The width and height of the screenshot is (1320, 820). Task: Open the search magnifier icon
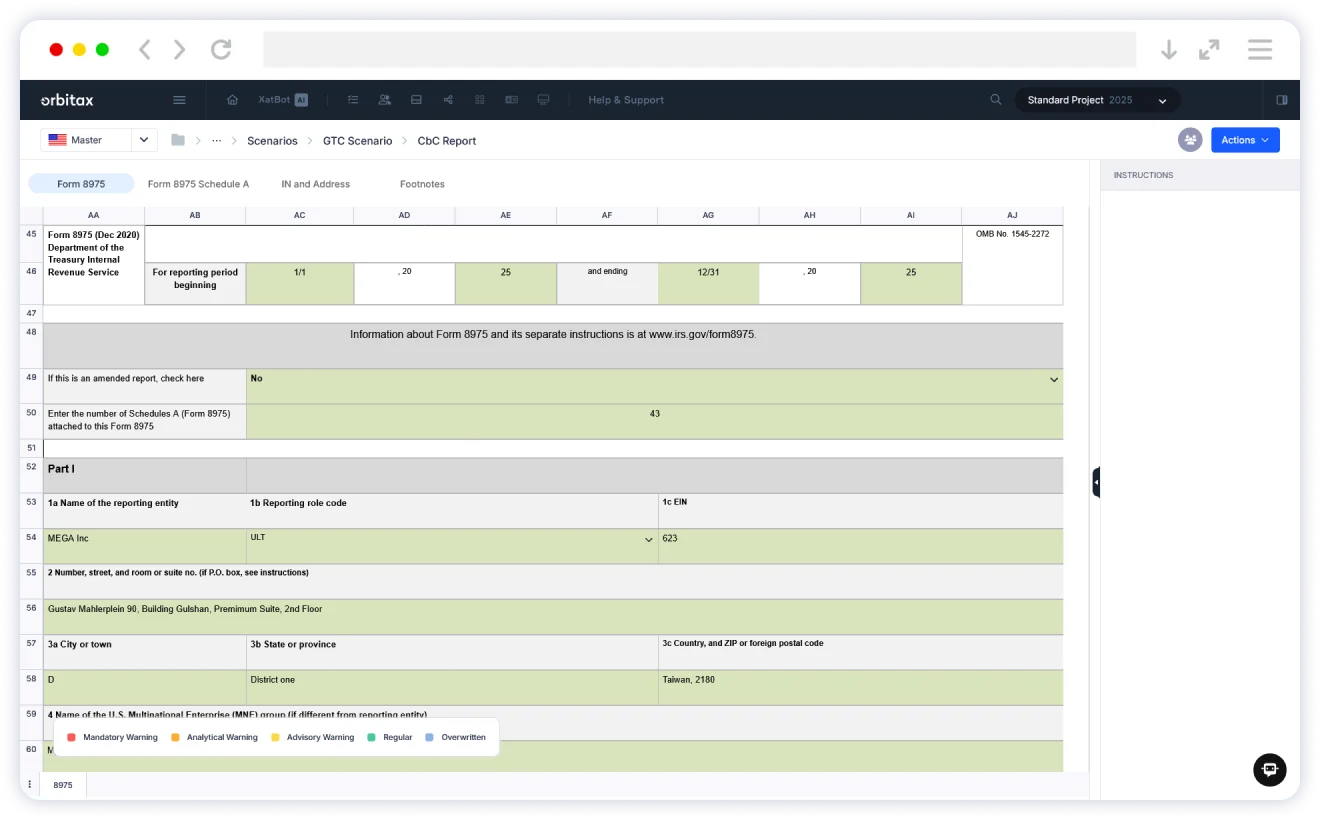995,100
